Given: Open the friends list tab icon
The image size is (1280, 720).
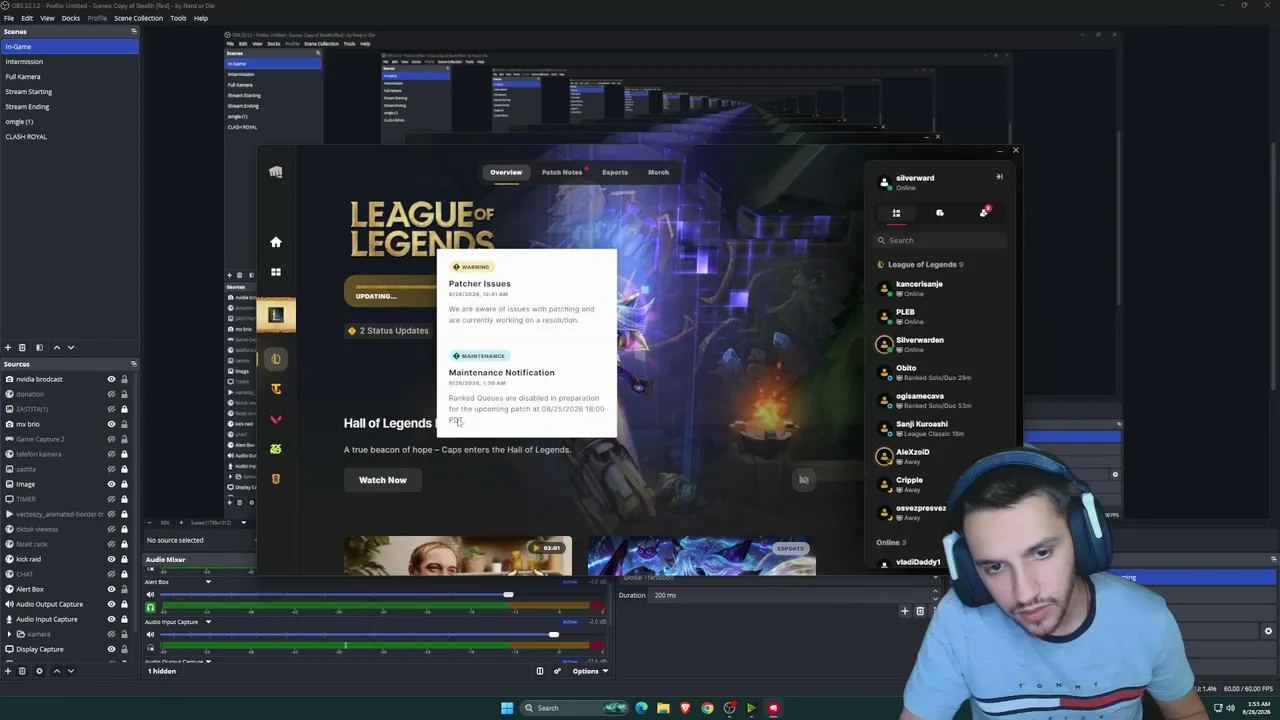Looking at the screenshot, I should pyautogui.click(x=896, y=213).
